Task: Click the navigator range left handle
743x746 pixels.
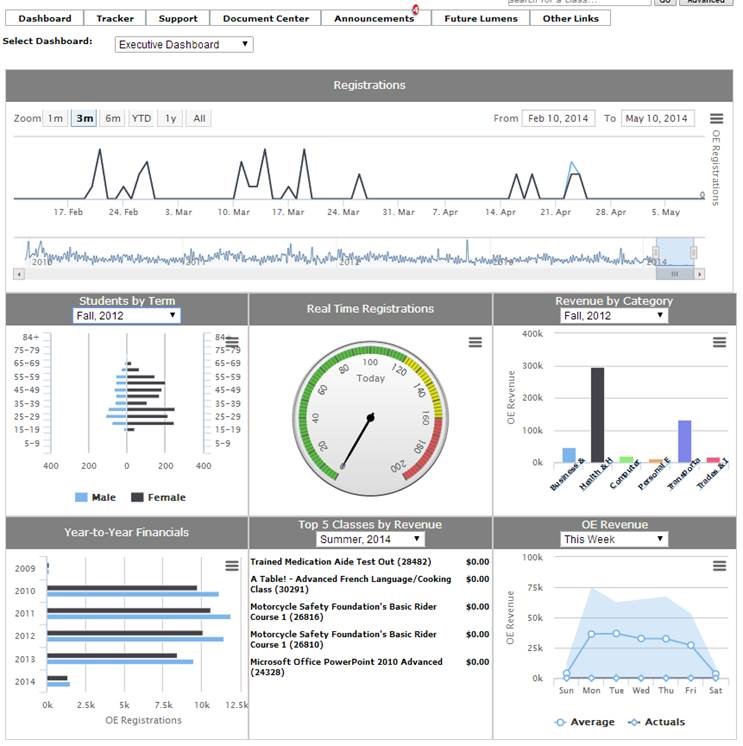Action: tap(657, 252)
